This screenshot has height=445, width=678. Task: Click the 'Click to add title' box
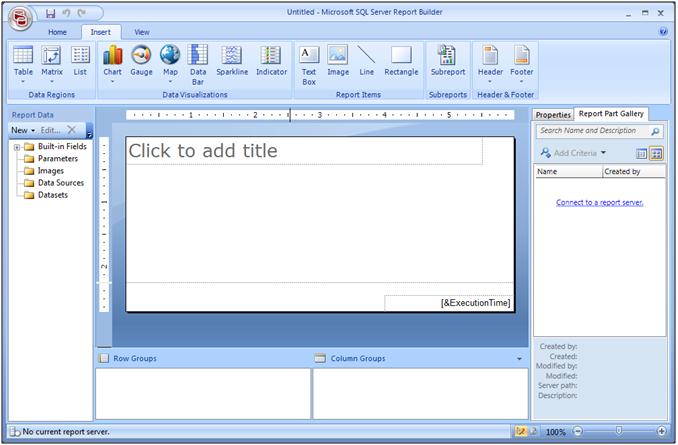304,151
